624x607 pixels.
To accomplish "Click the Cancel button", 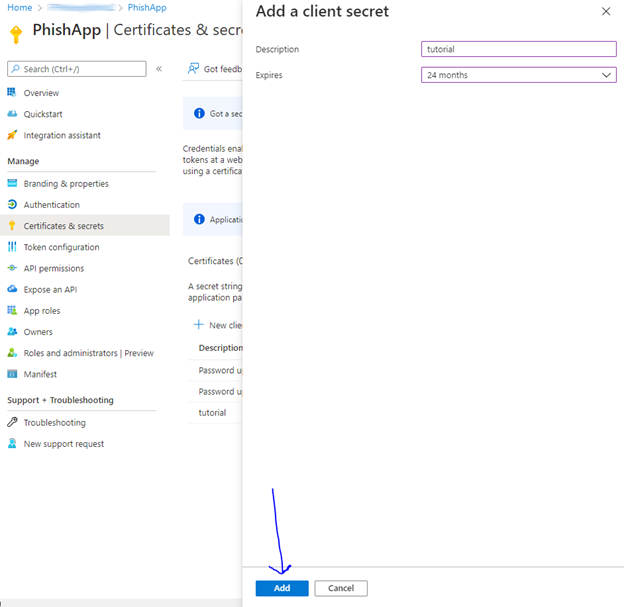I will tap(341, 588).
